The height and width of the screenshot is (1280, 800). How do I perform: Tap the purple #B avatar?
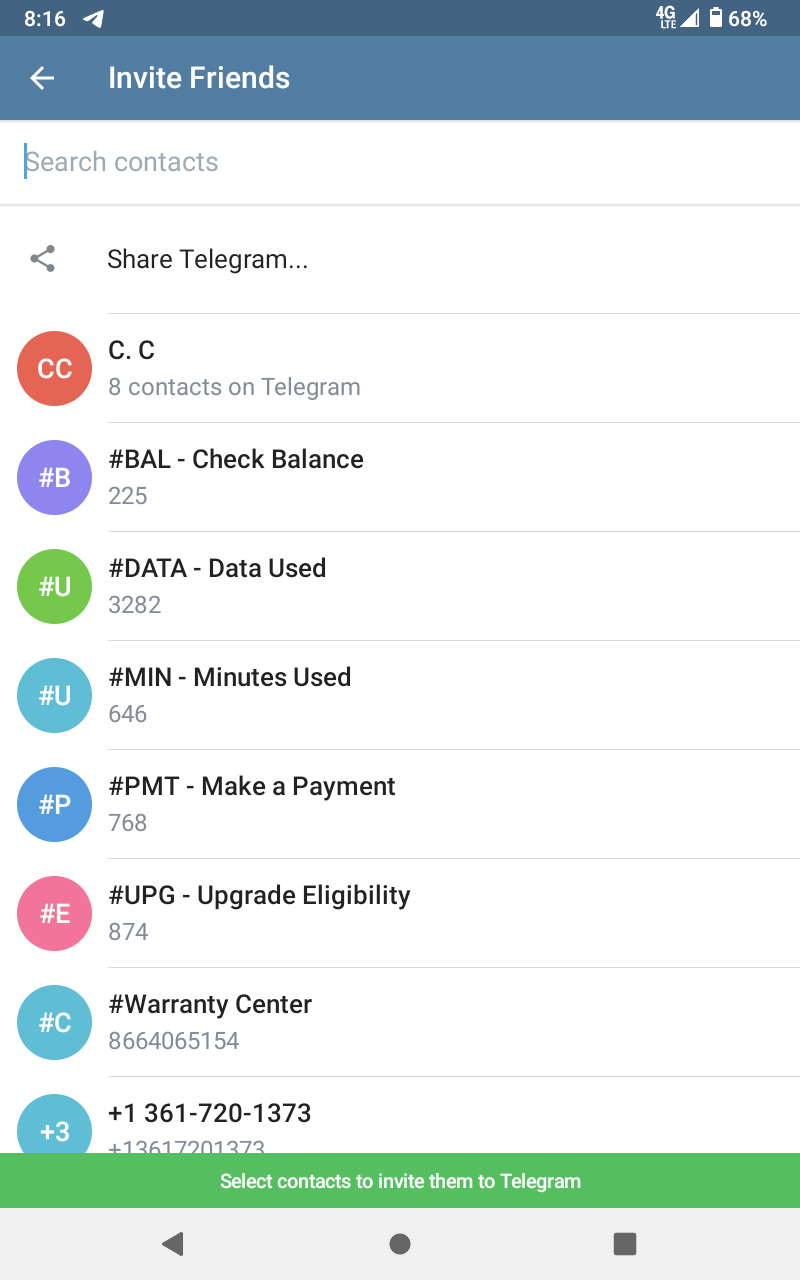point(55,477)
